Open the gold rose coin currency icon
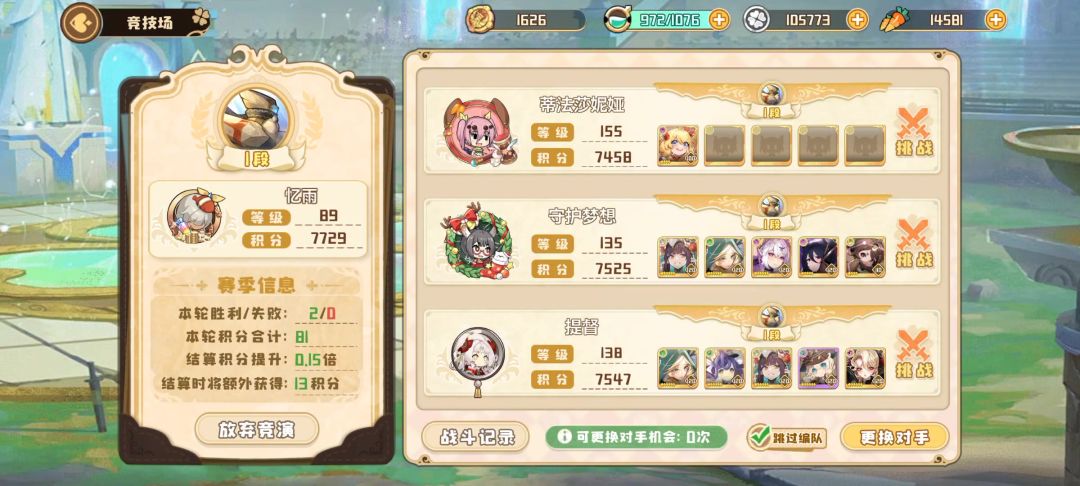Viewport: 1080px width, 486px height. click(x=479, y=20)
